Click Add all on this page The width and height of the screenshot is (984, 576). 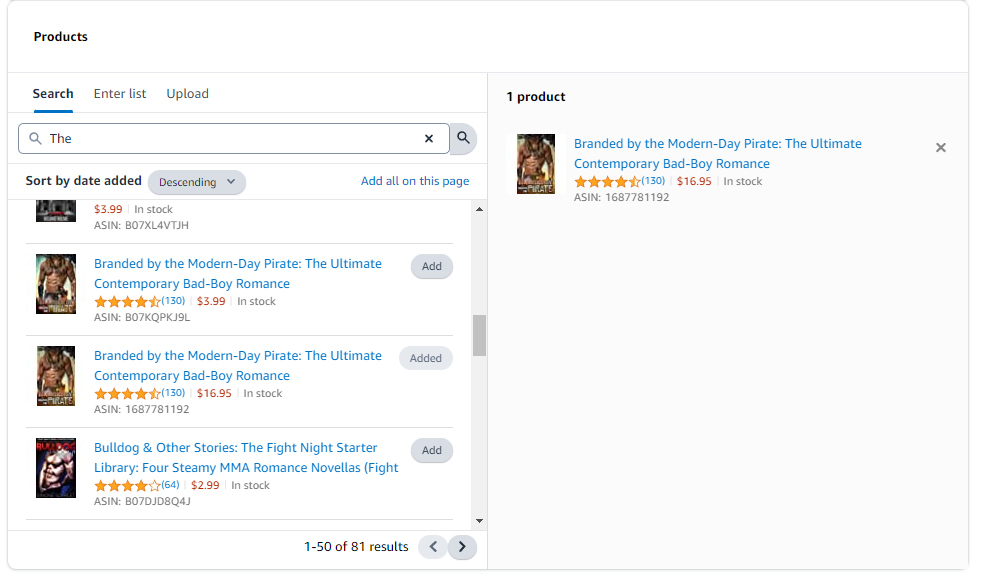click(415, 181)
